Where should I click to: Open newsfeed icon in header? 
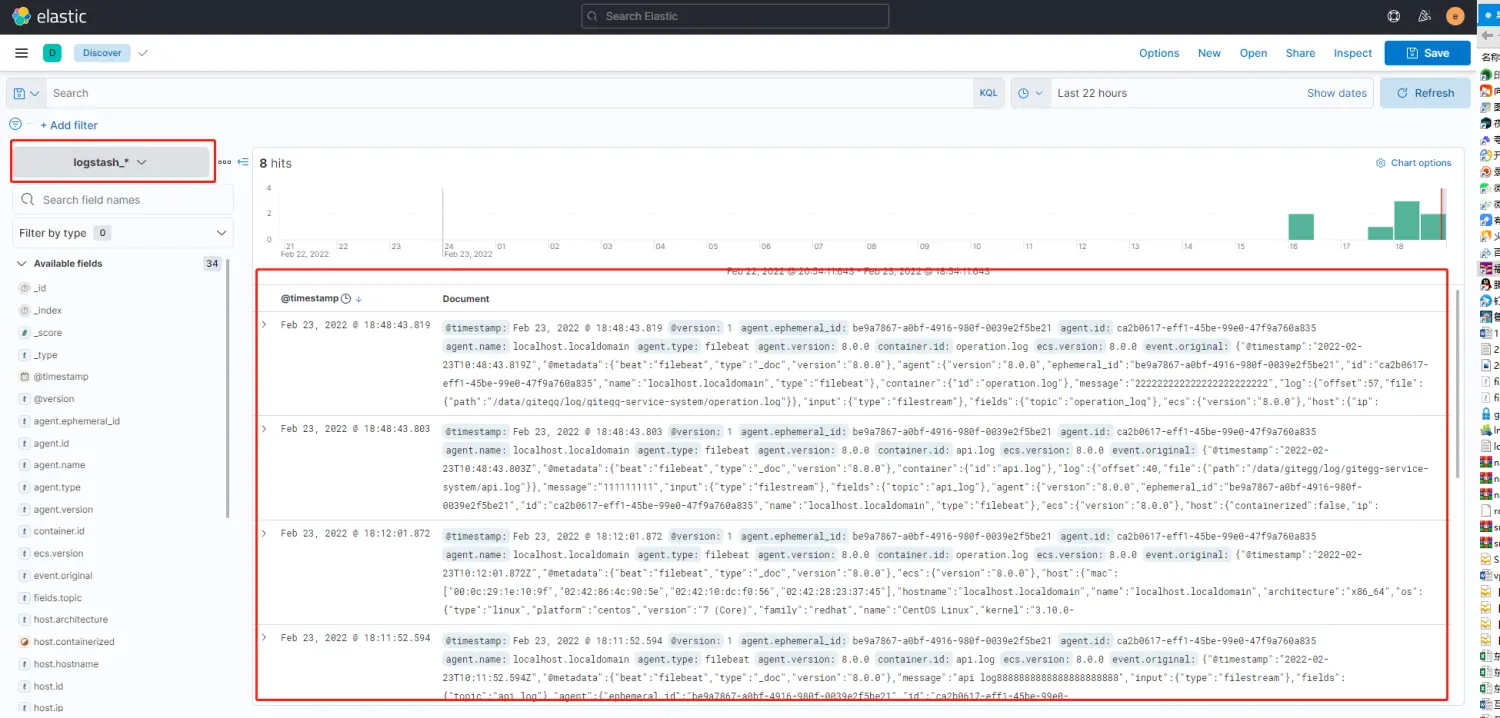point(1424,16)
